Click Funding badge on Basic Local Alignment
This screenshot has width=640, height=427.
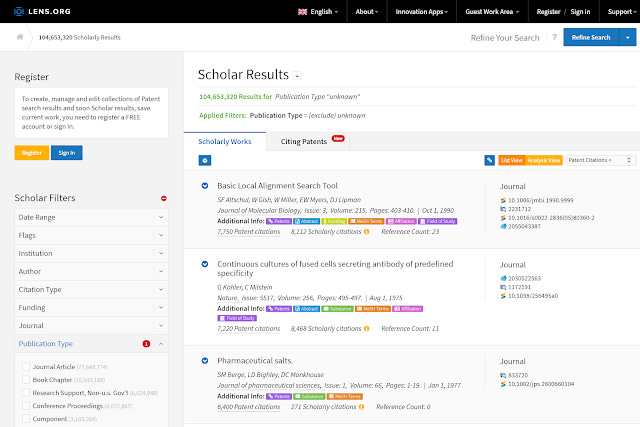click(334, 221)
